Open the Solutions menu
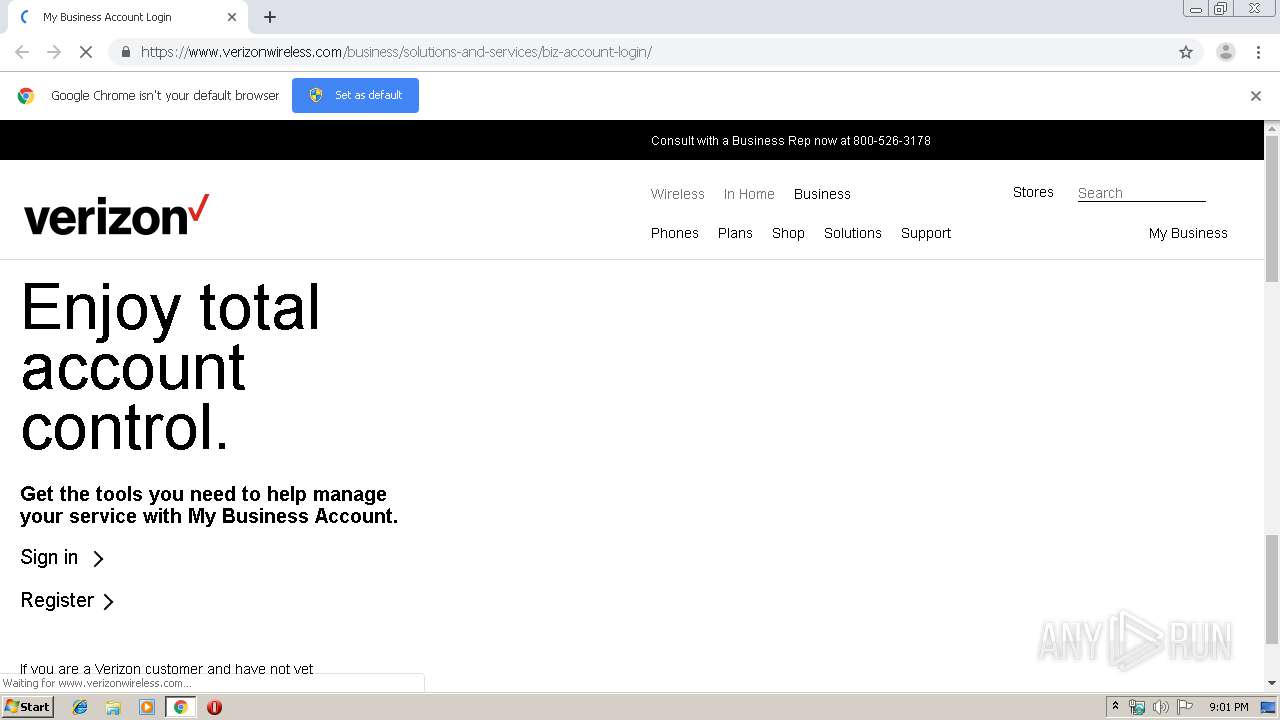The height and width of the screenshot is (720, 1280). pyautogui.click(x=853, y=233)
